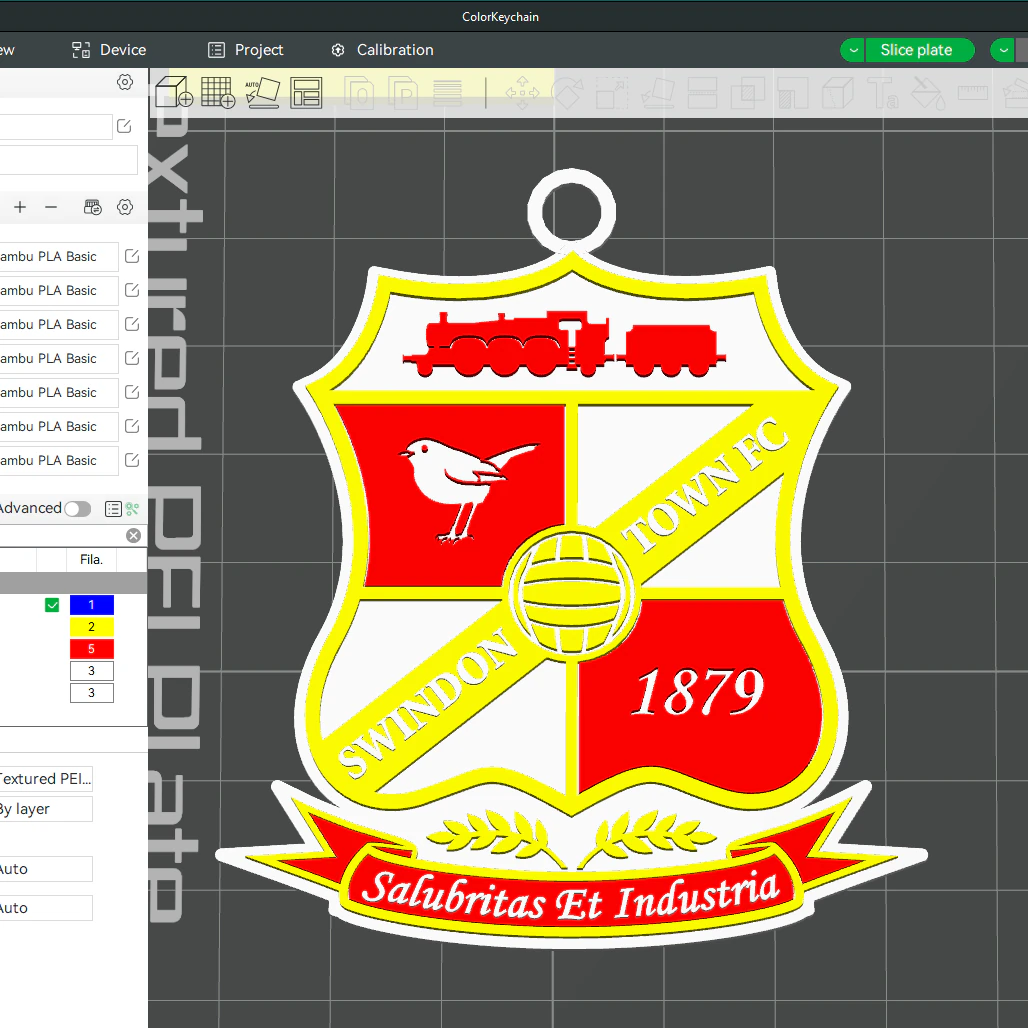Open the topmost Bambu PLA Basic dropdown
Screen dimensions: 1028x1028
(x=59, y=256)
